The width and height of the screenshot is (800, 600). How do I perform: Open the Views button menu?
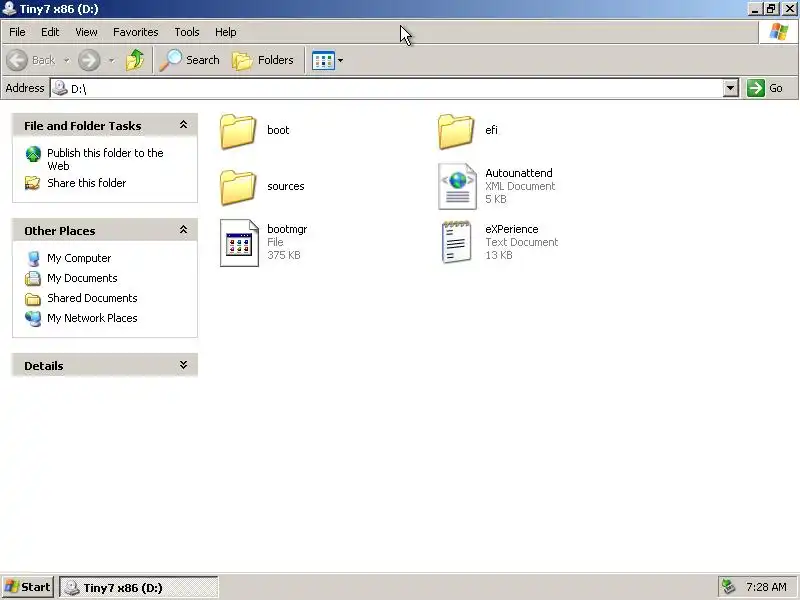(x=327, y=61)
